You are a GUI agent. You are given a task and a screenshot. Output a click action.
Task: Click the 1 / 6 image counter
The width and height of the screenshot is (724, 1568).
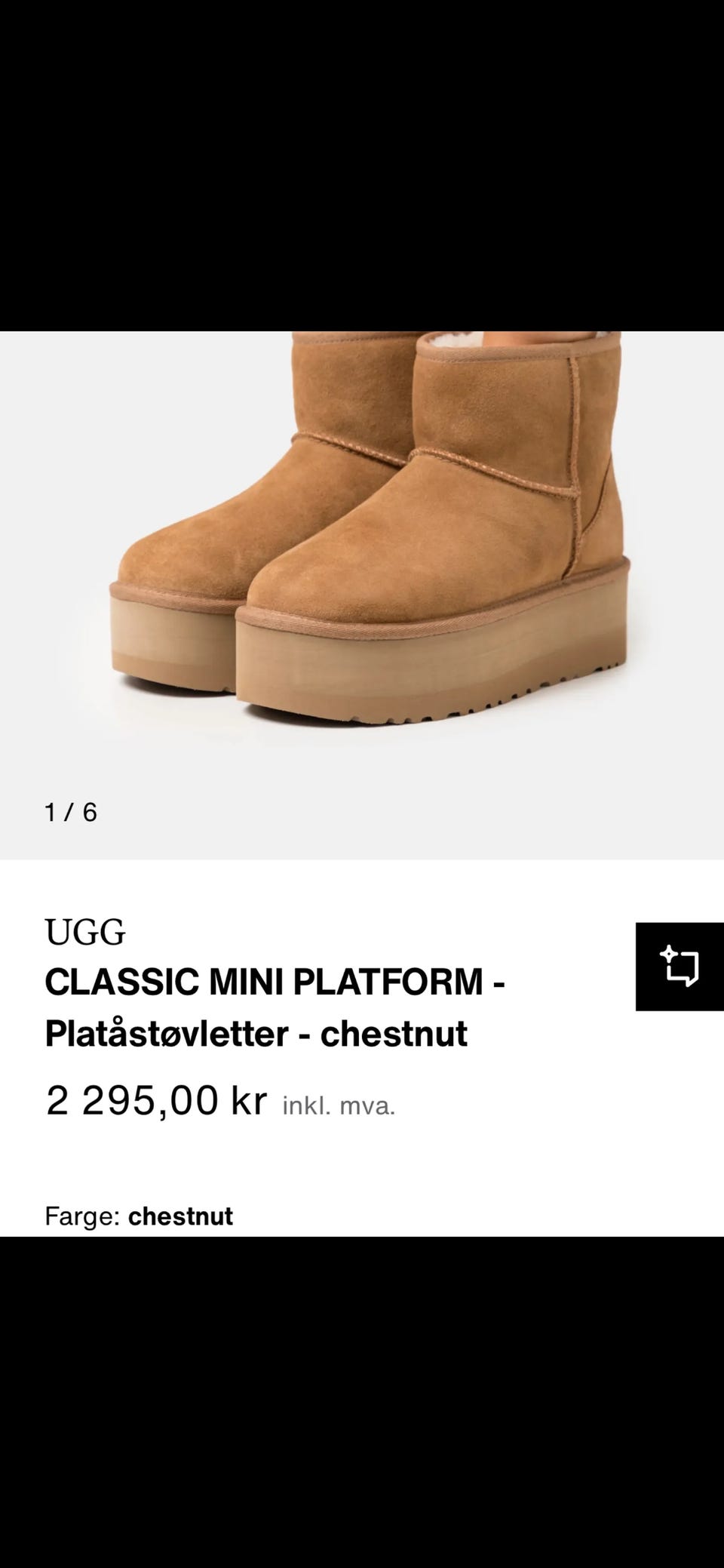(71, 812)
